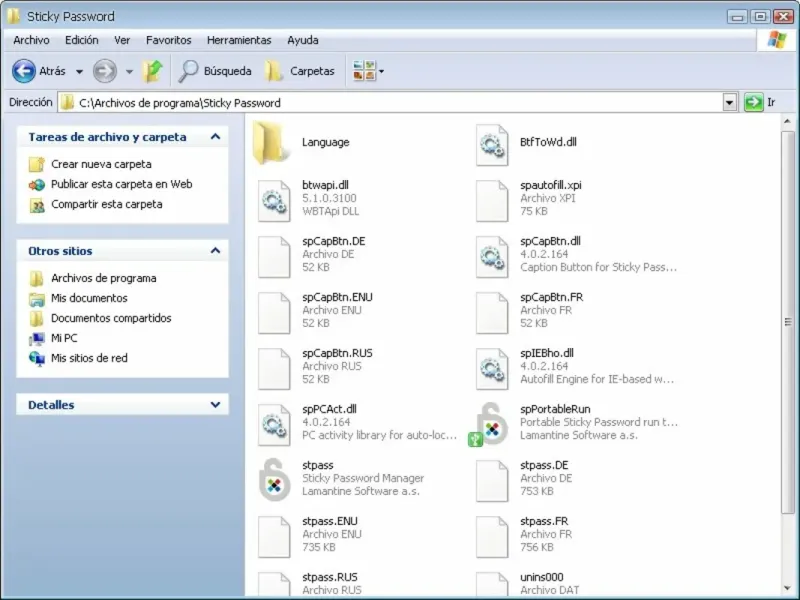Select the spCapBtn.DE file icon

[274, 257]
